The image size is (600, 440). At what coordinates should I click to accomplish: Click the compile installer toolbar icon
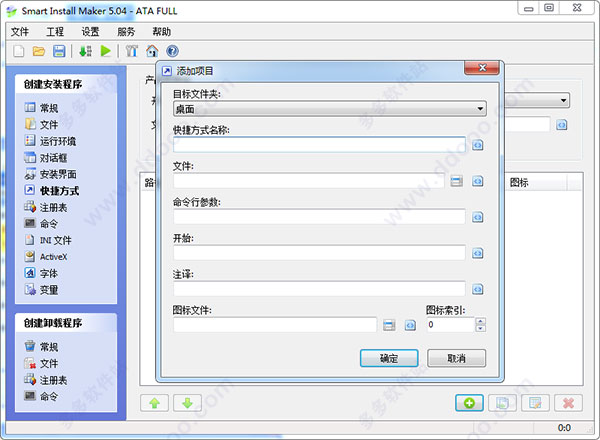coord(85,51)
